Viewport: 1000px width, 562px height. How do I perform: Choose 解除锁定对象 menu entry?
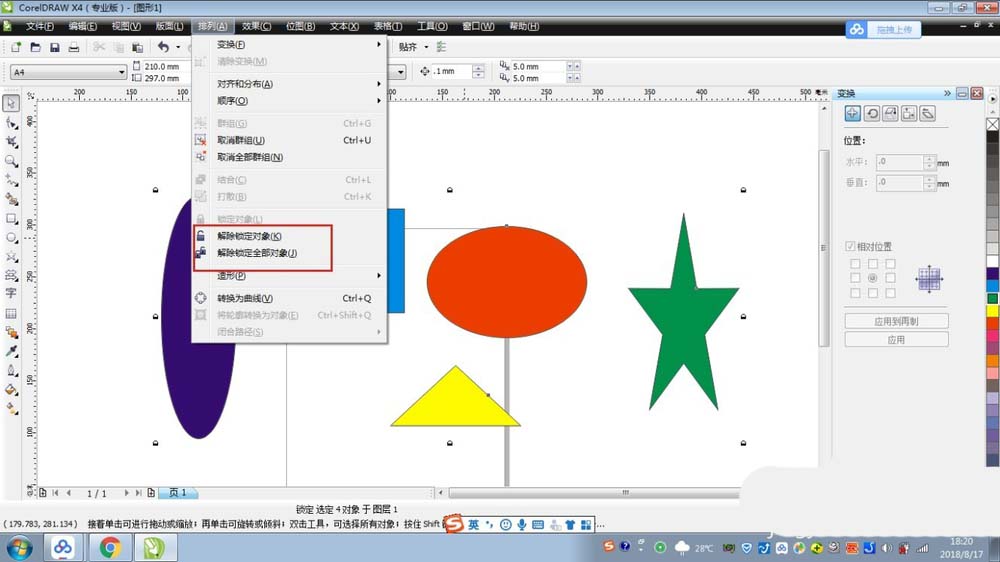(289, 236)
